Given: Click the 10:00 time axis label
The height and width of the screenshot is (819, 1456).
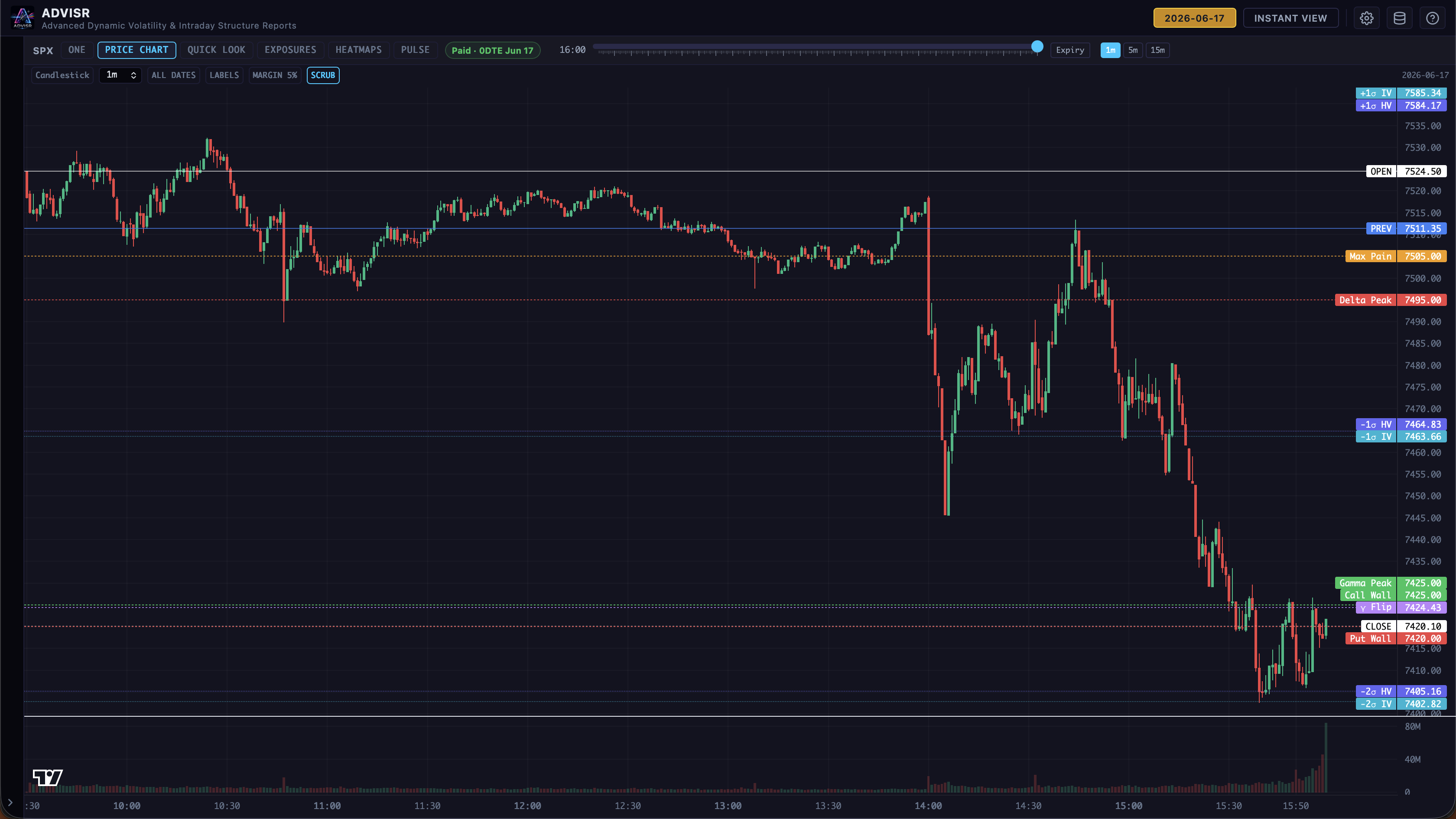Looking at the screenshot, I should pyautogui.click(x=127, y=806).
